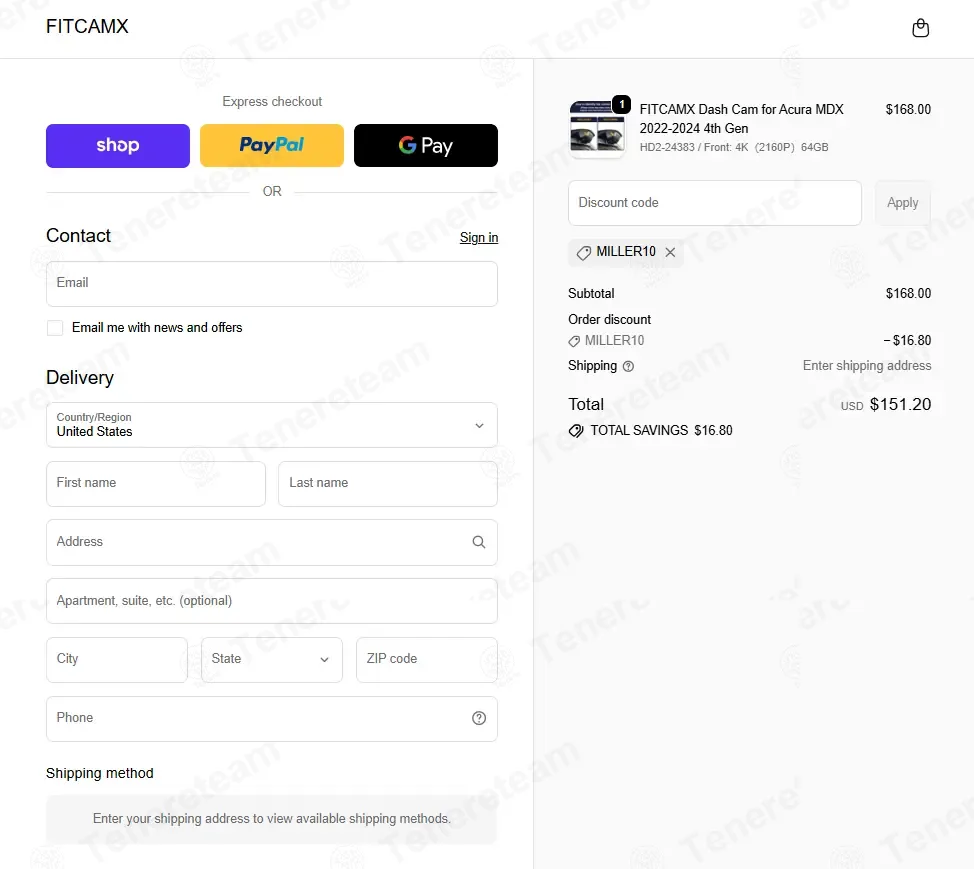Click the Subtotal $168.00 value
This screenshot has width=974, height=869.
908,293
